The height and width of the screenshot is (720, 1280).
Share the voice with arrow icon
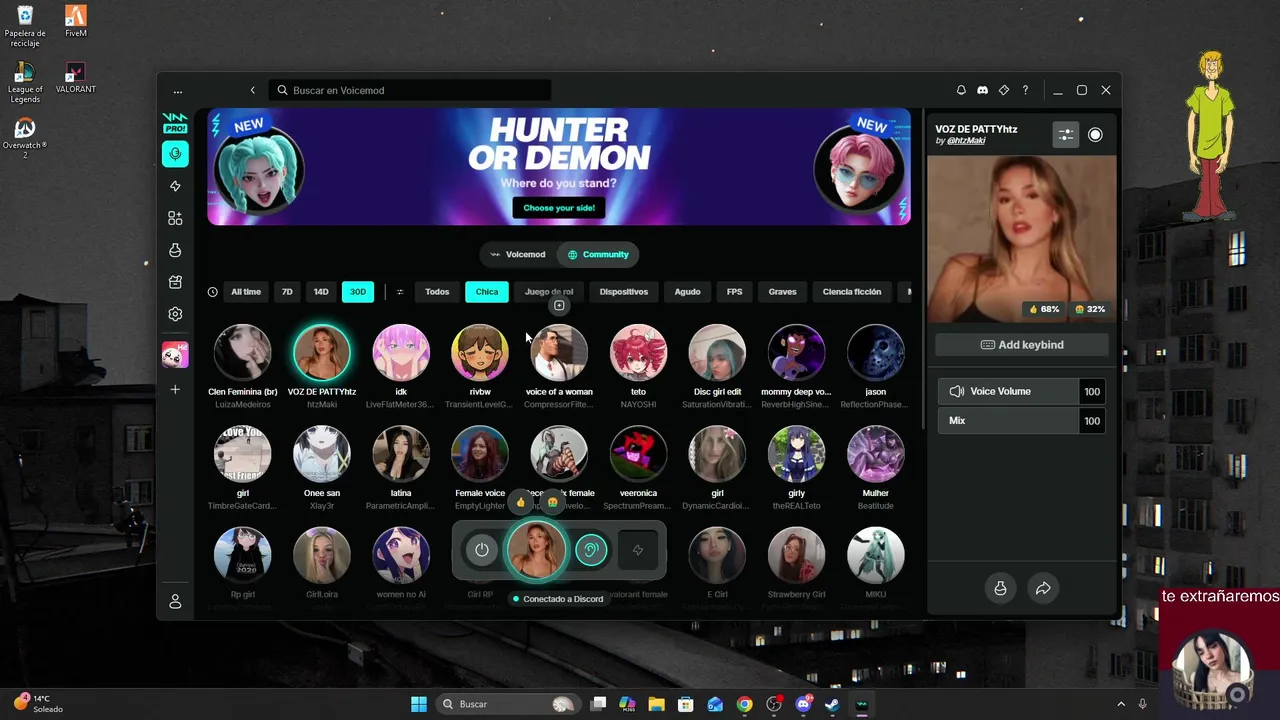click(x=1043, y=588)
